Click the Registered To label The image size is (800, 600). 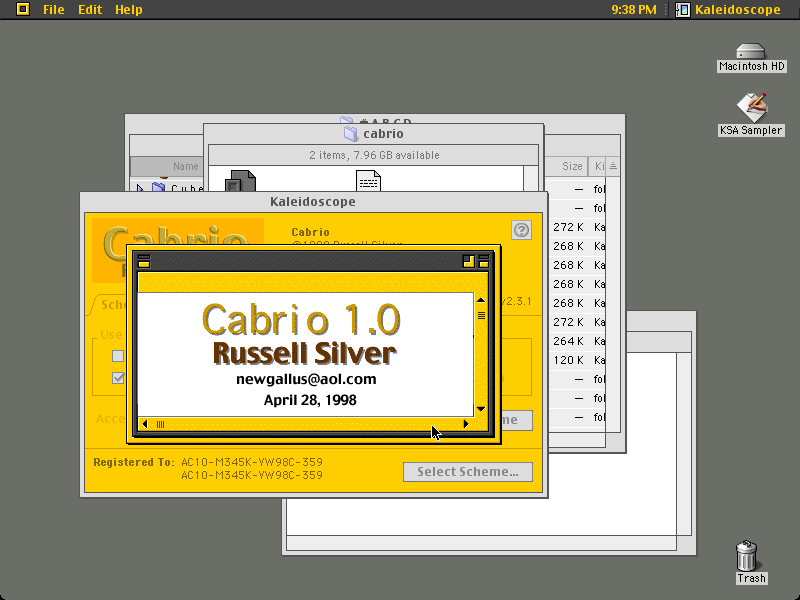pos(134,462)
